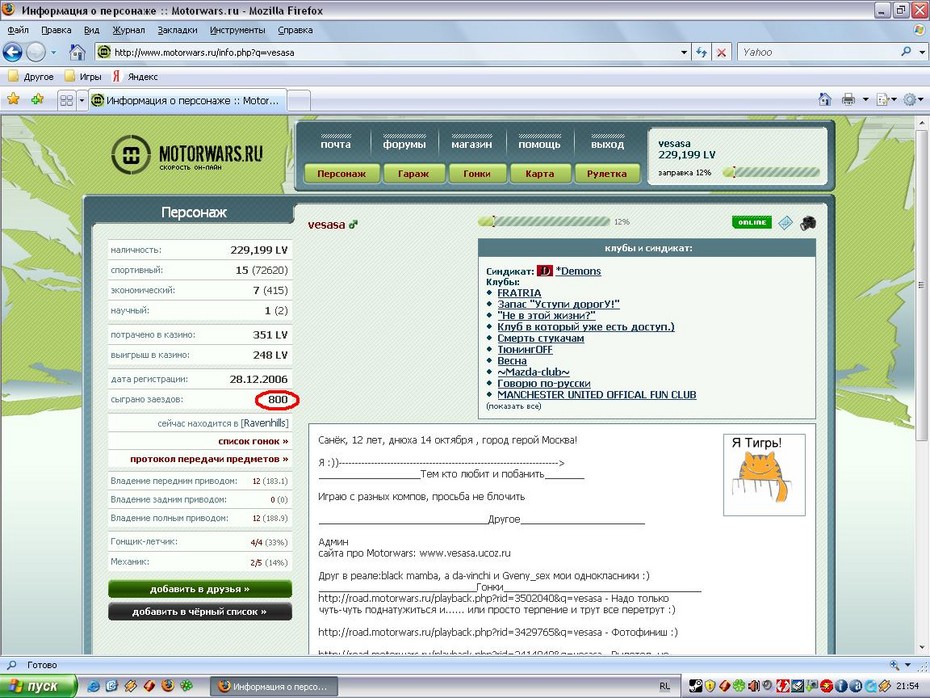Image resolution: width=930 pixels, height=698 pixels.
Task: Click the RL language indicator in taskbar
Action: [664, 686]
